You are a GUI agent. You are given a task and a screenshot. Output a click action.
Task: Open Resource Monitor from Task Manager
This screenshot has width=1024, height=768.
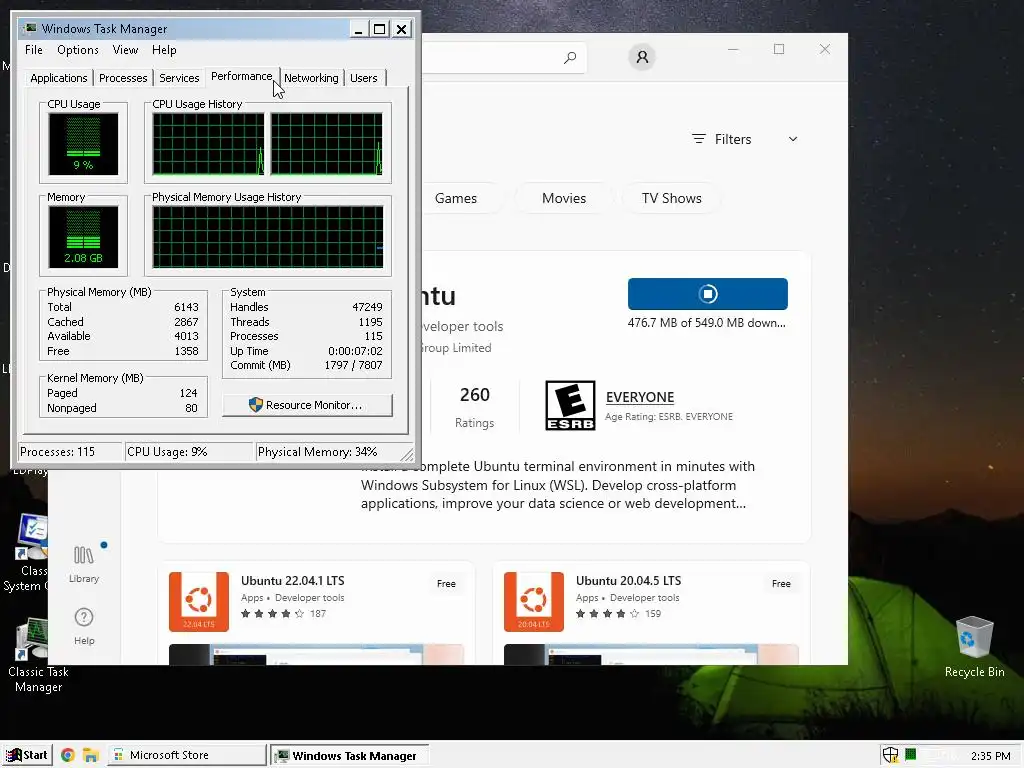[307, 405]
